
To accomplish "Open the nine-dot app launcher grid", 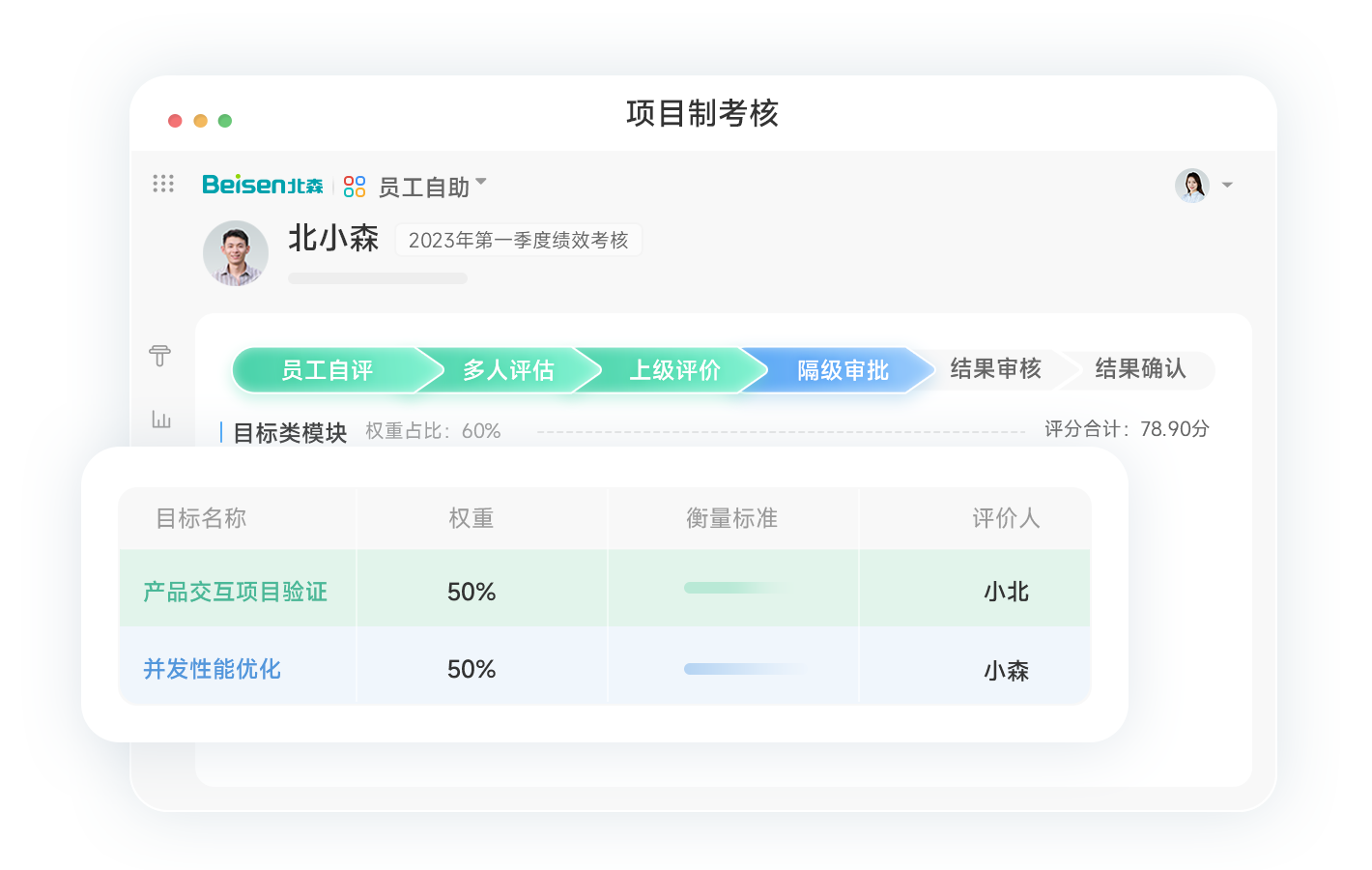I will (x=163, y=184).
